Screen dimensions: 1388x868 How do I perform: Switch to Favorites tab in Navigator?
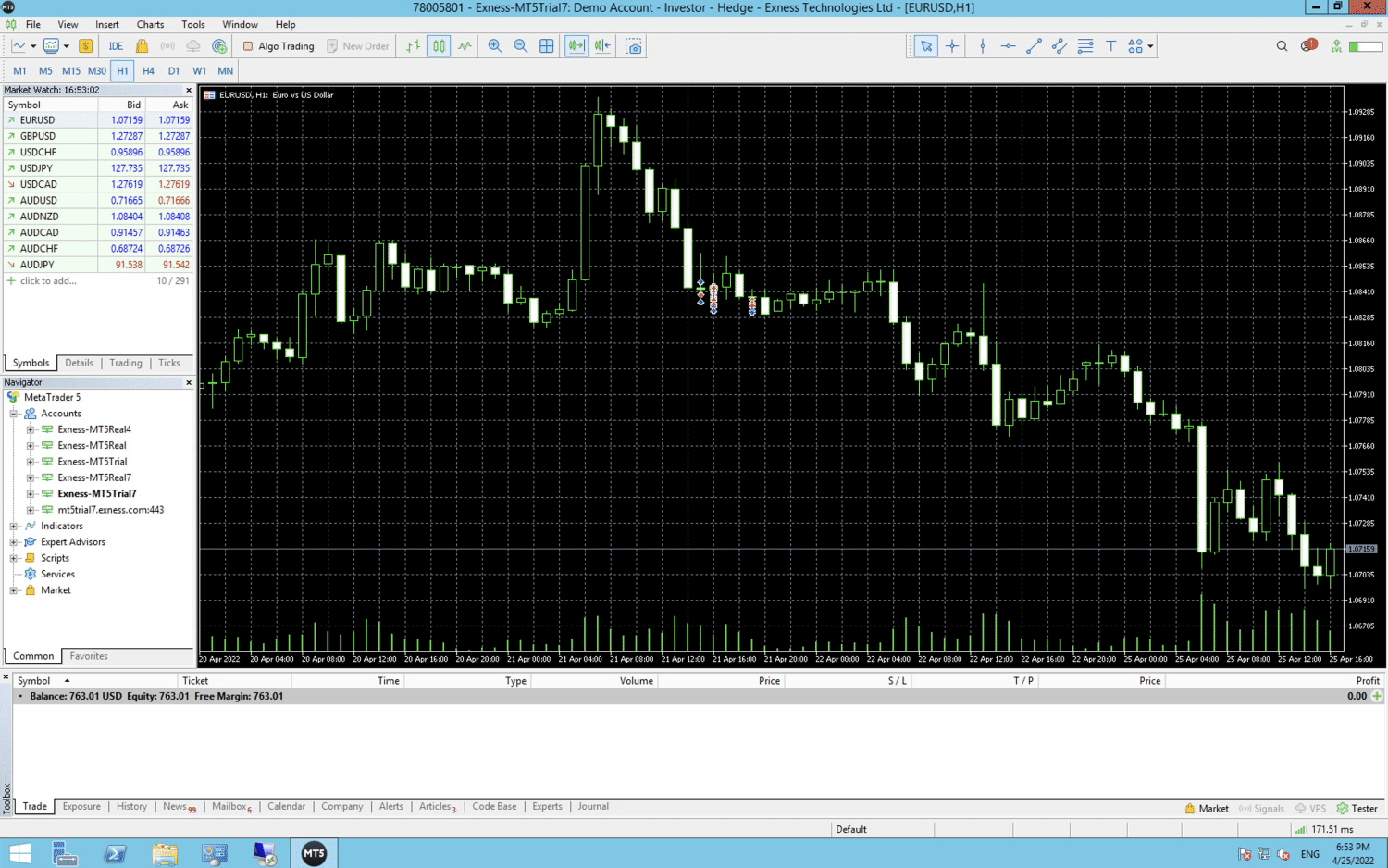tap(89, 656)
